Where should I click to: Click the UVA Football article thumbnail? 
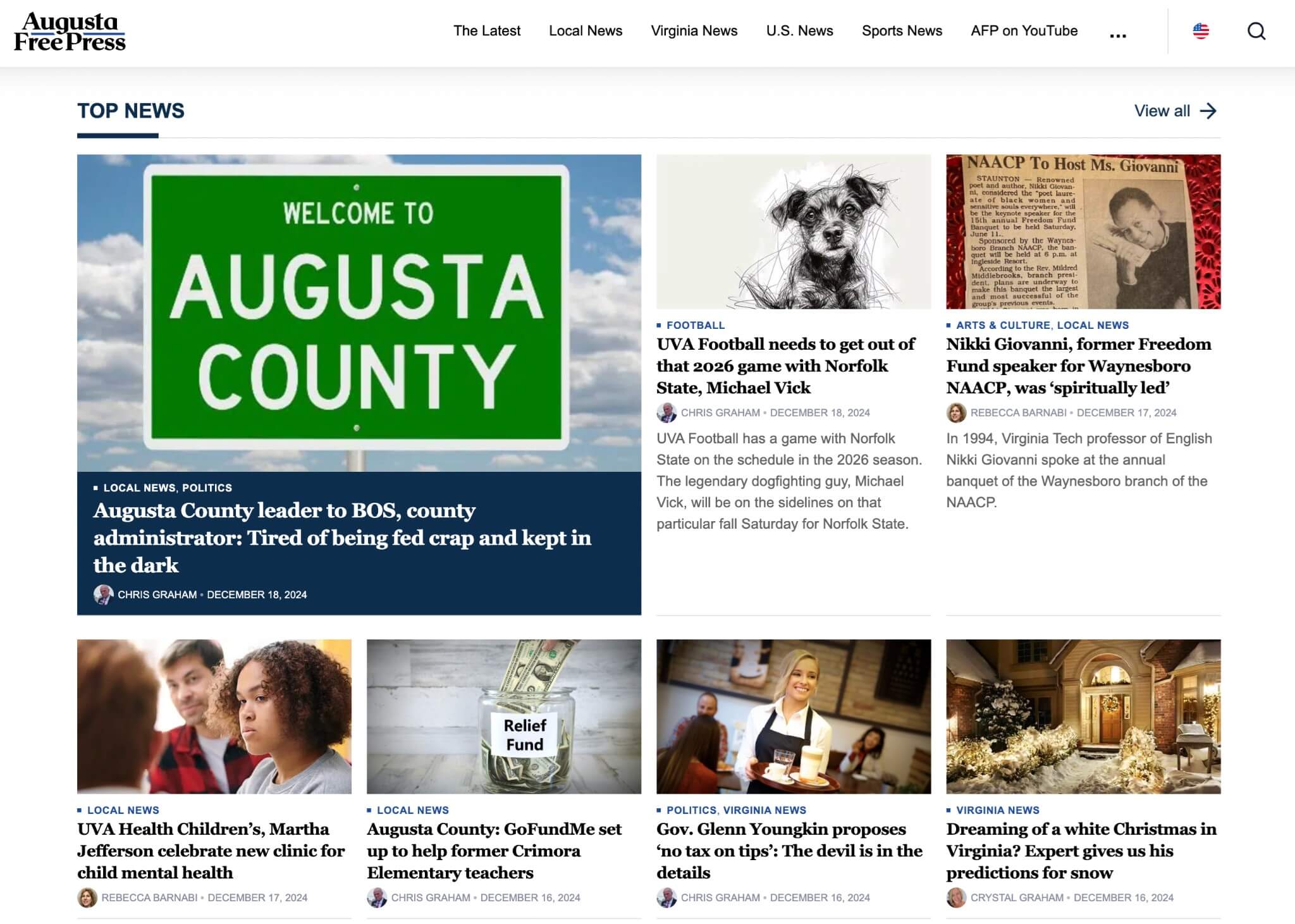[793, 231]
